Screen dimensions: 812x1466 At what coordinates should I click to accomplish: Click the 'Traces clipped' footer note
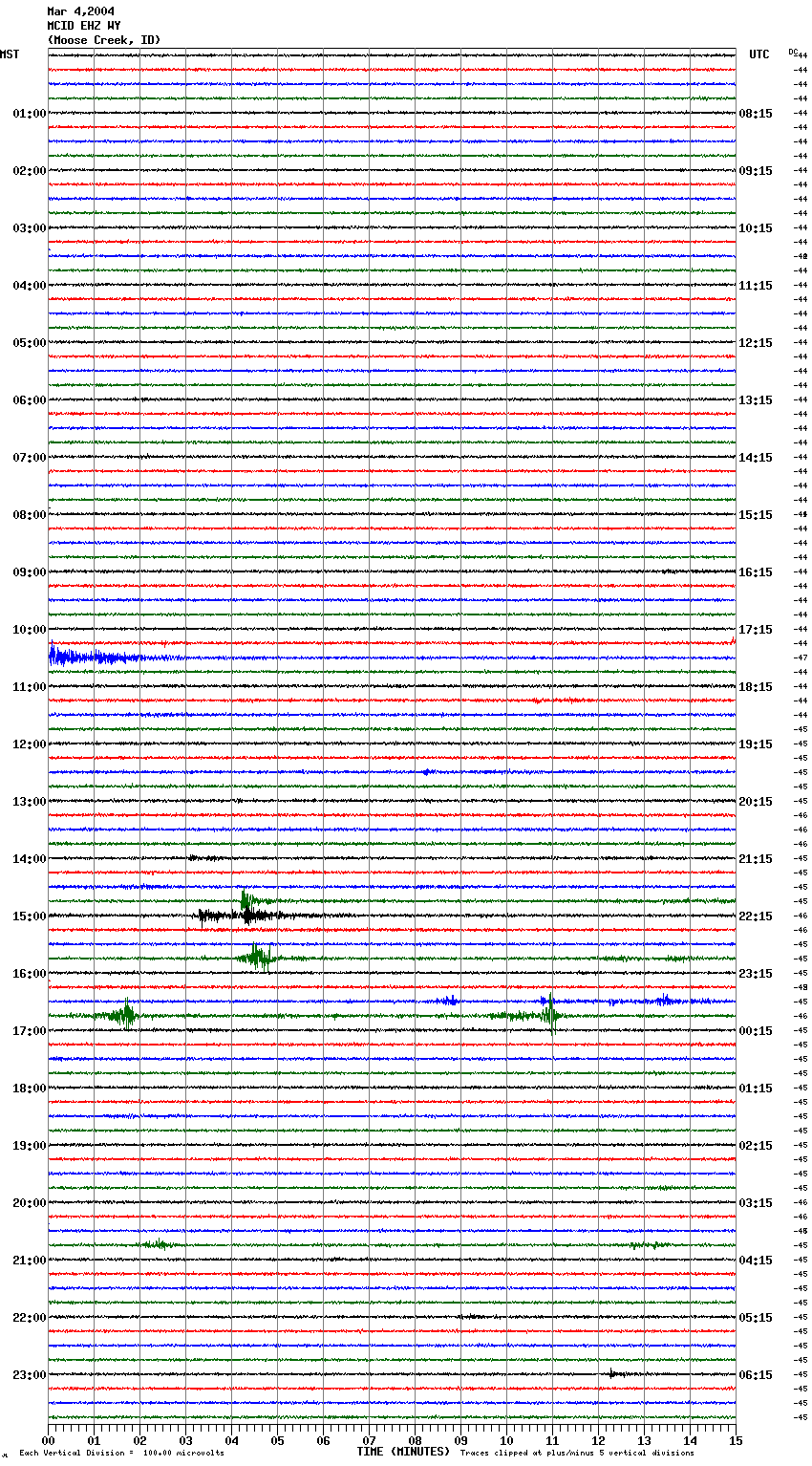(x=577, y=1454)
